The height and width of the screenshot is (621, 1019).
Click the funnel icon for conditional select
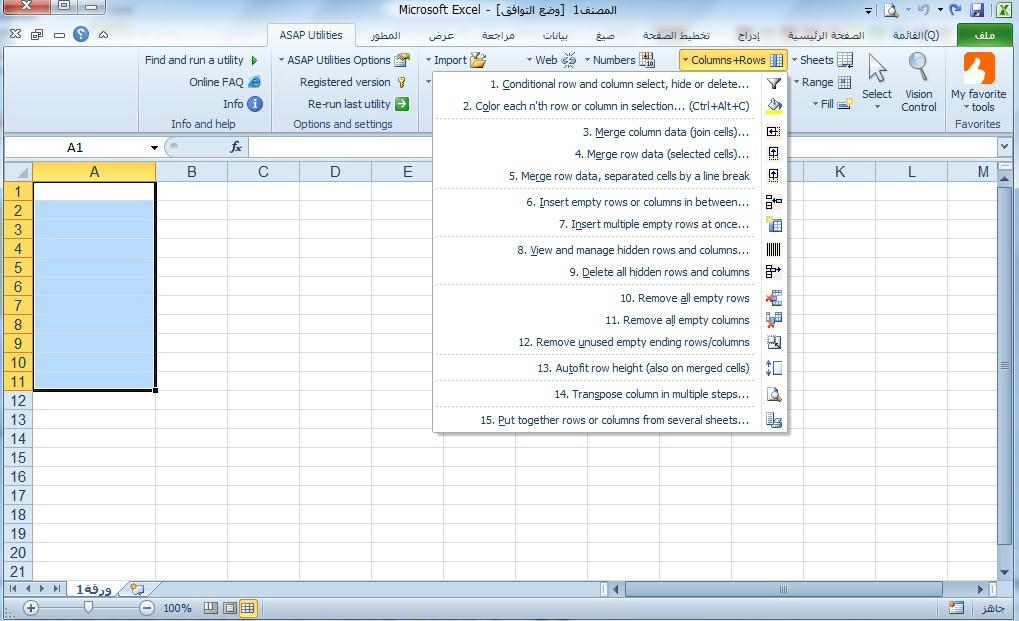(x=773, y=84)
